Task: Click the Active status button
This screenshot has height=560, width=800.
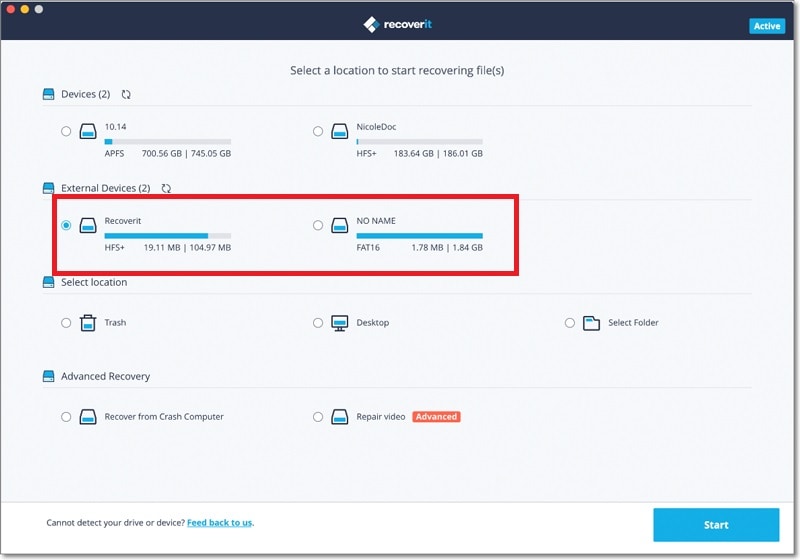Action: tap(767, 26)
